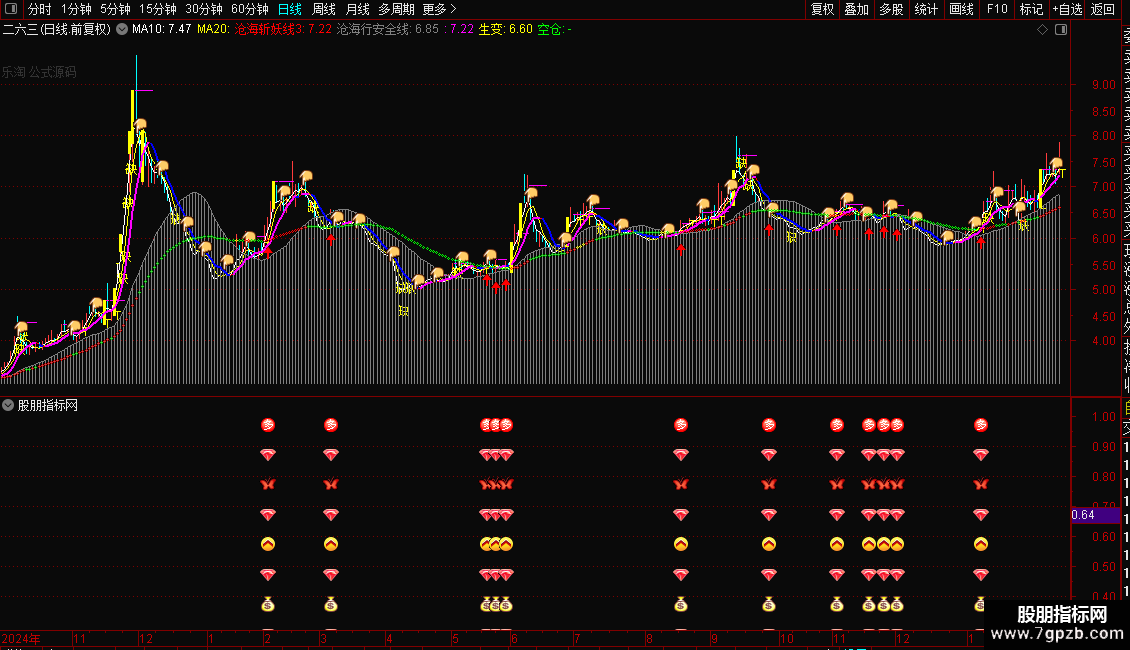This screenshot has width=1130, height=650.
Task: Click the 复权 button
Action: click(822, 9)
